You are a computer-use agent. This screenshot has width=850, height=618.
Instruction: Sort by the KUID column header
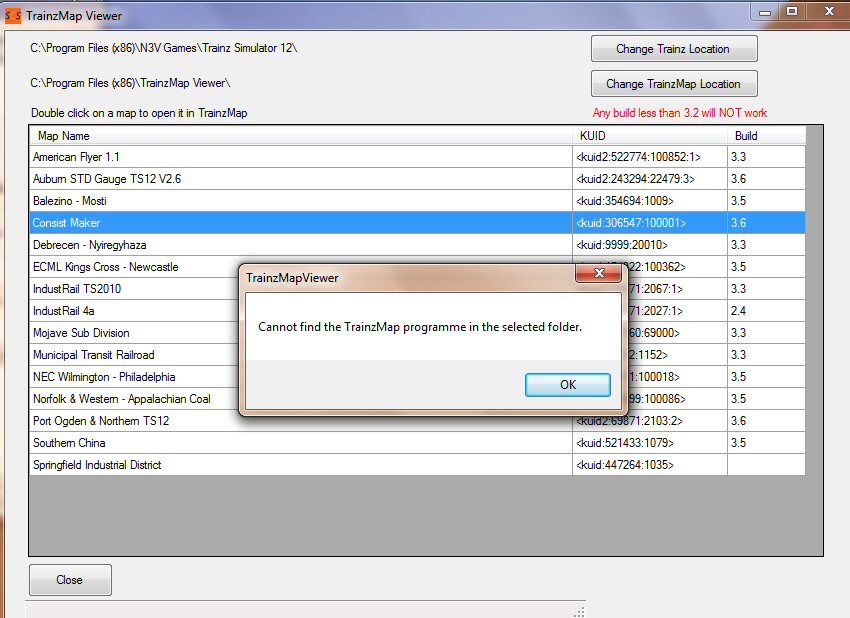point(650,136)
